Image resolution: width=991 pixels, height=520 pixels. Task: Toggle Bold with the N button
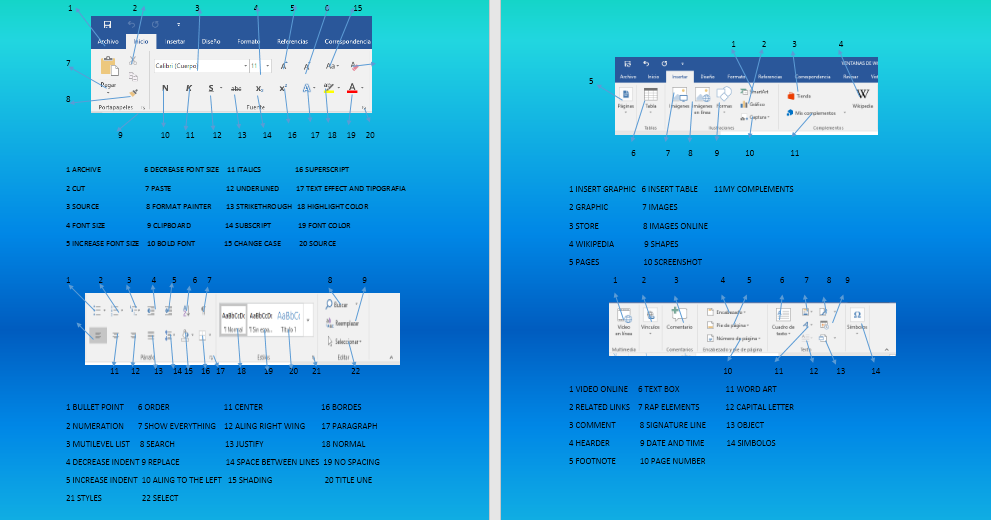click(x=165, y=88)
